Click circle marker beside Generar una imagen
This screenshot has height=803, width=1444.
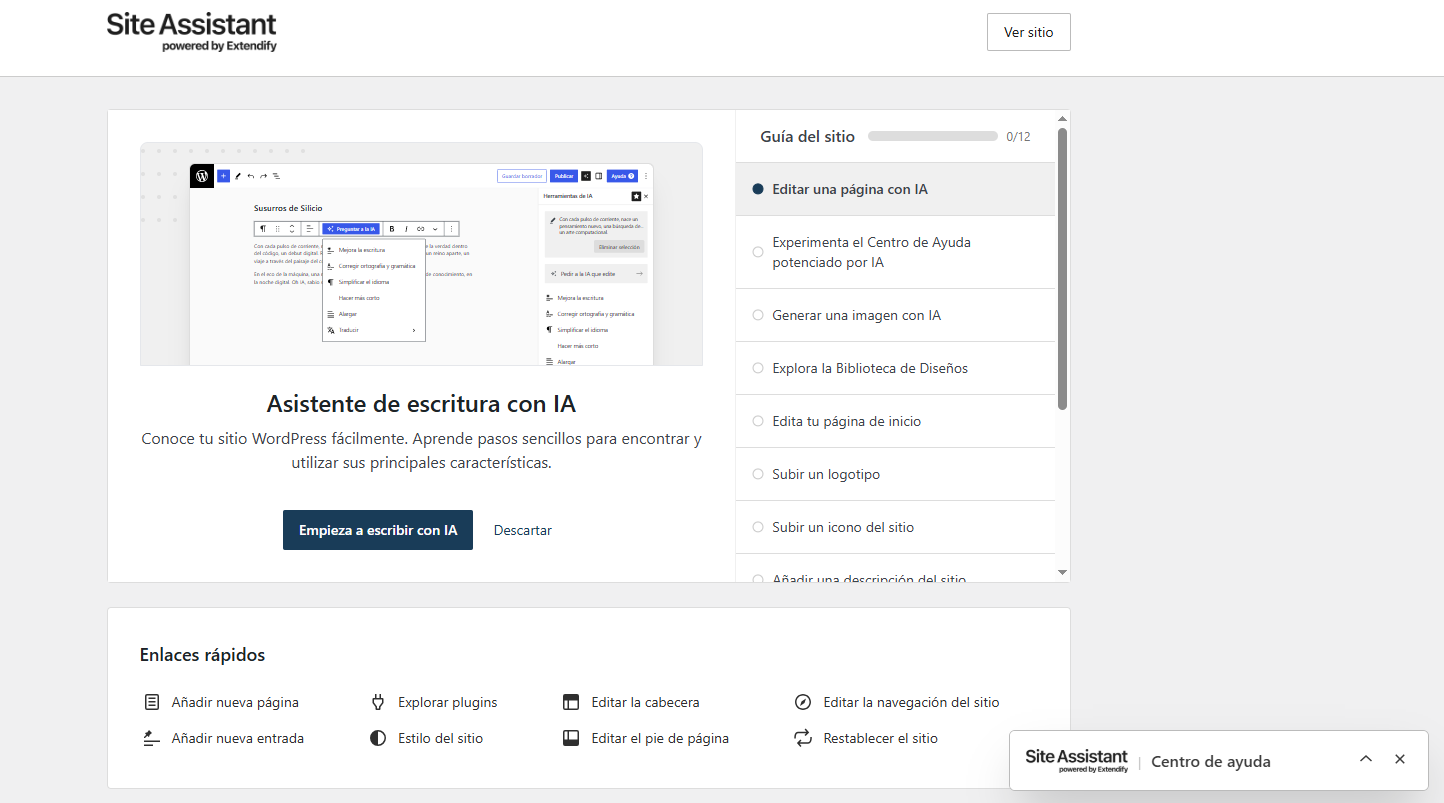tap(758, 315)
